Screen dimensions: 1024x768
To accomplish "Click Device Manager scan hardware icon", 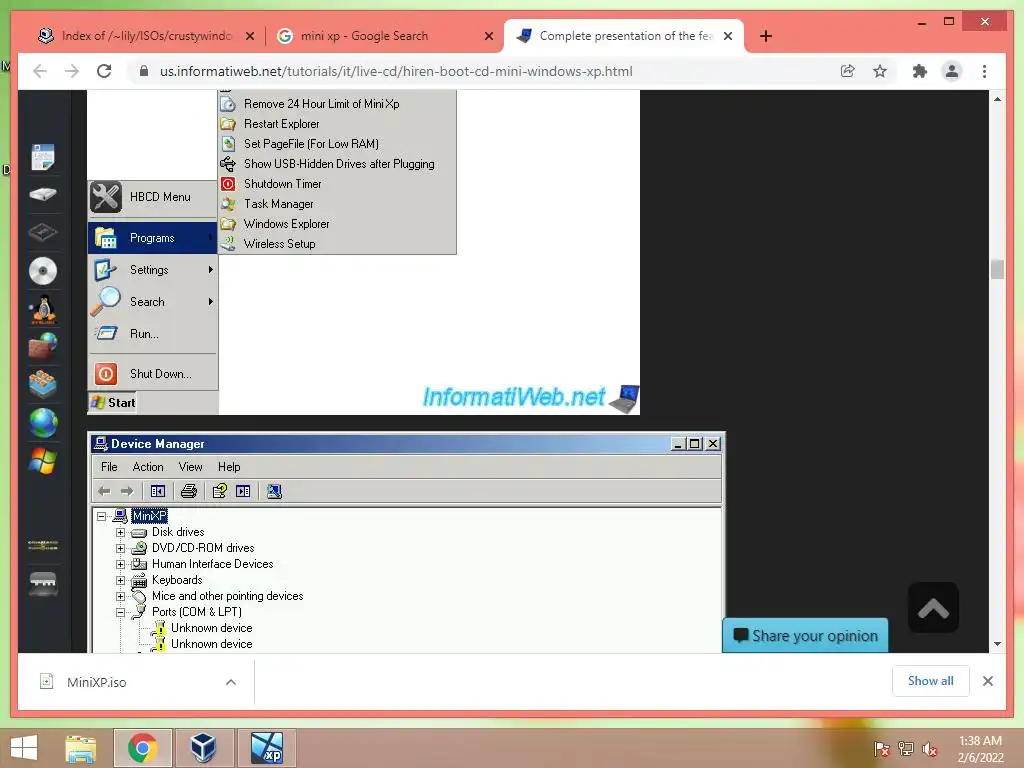I will 274,491.
